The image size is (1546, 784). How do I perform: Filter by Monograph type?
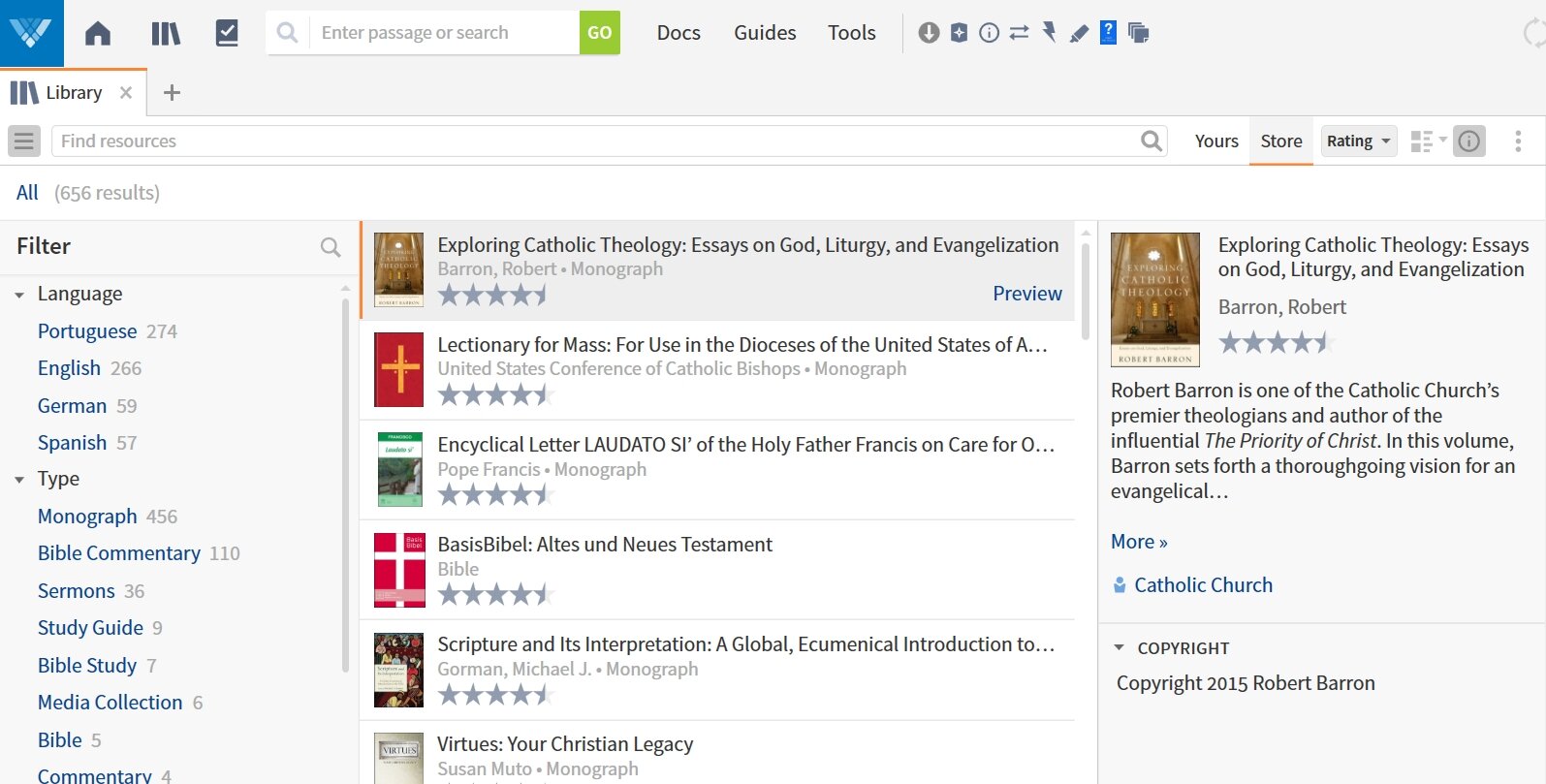click(x=87, y=517)
